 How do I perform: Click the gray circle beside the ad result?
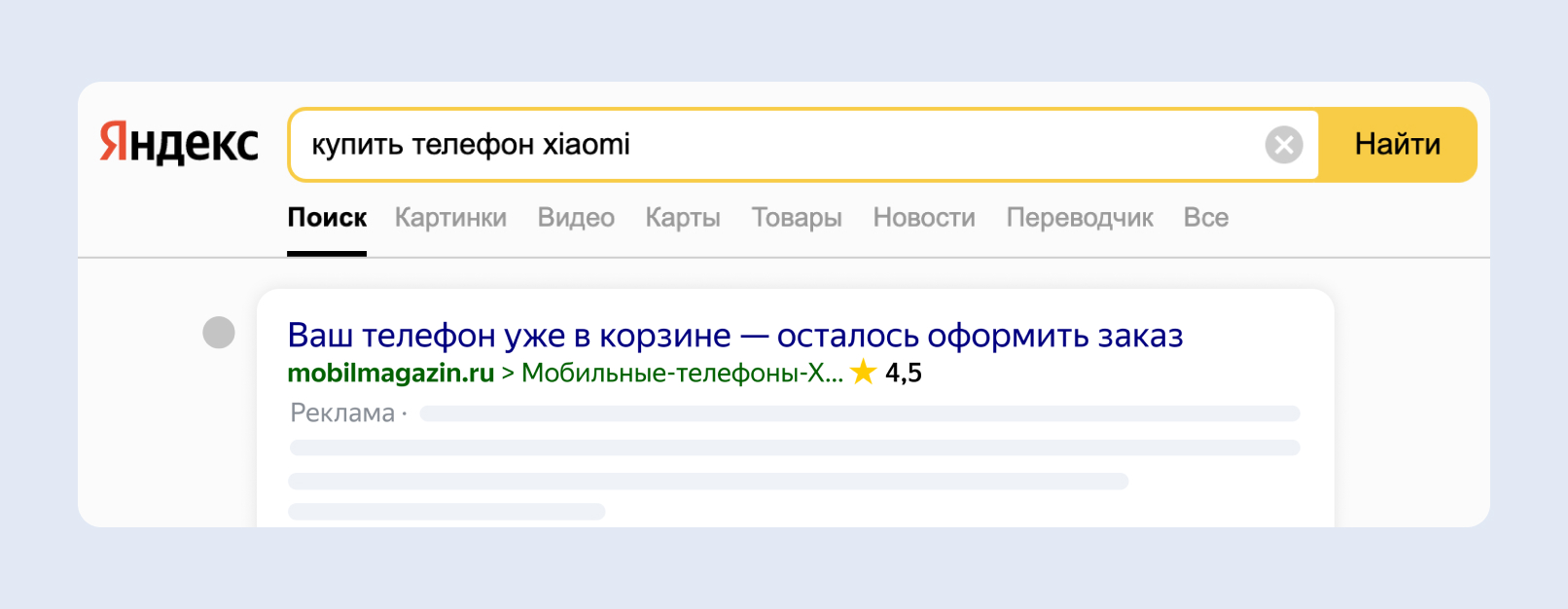[x=219, y=333]
